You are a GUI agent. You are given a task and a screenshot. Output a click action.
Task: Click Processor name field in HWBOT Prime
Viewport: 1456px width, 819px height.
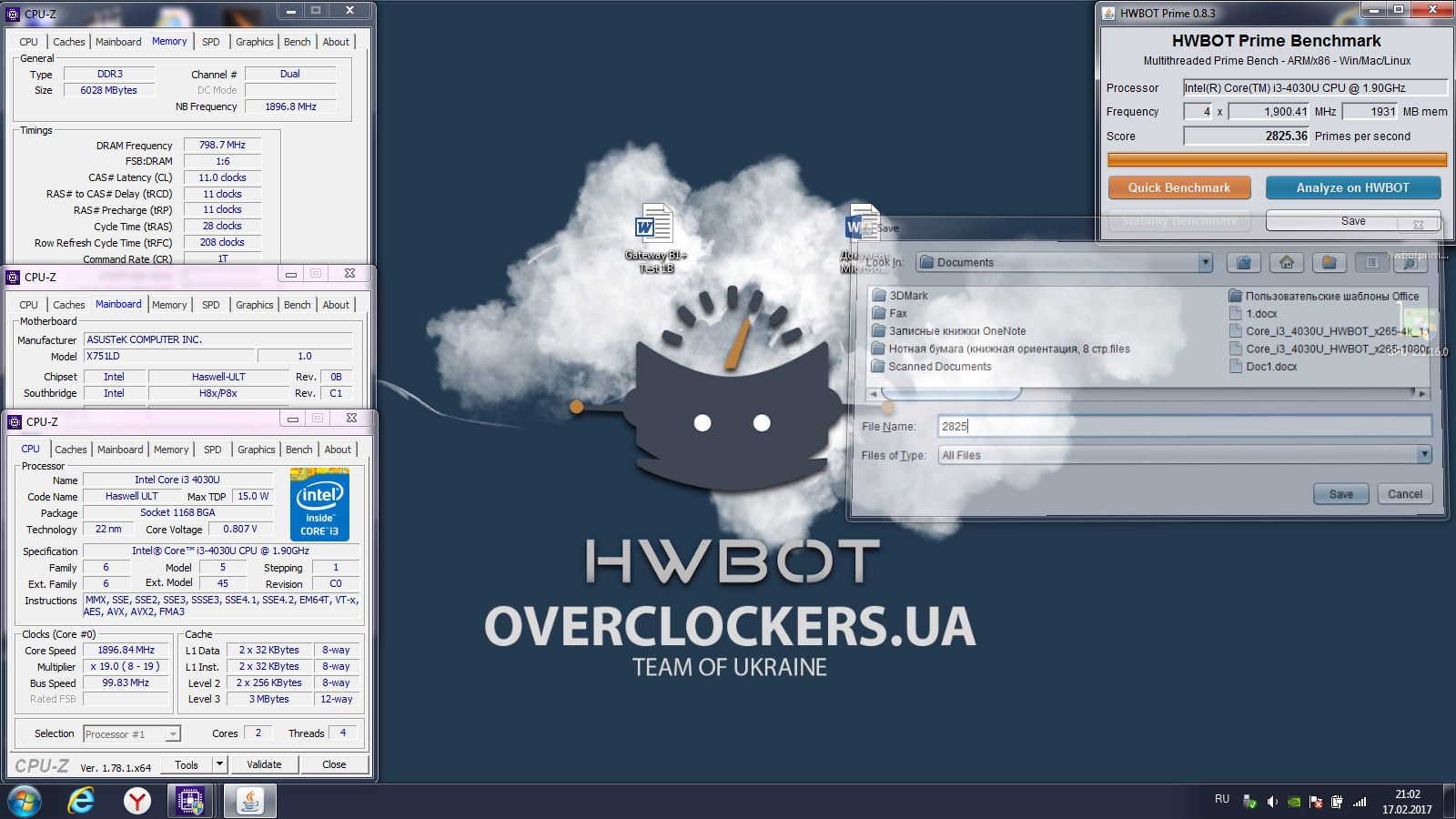point(1315,87)
